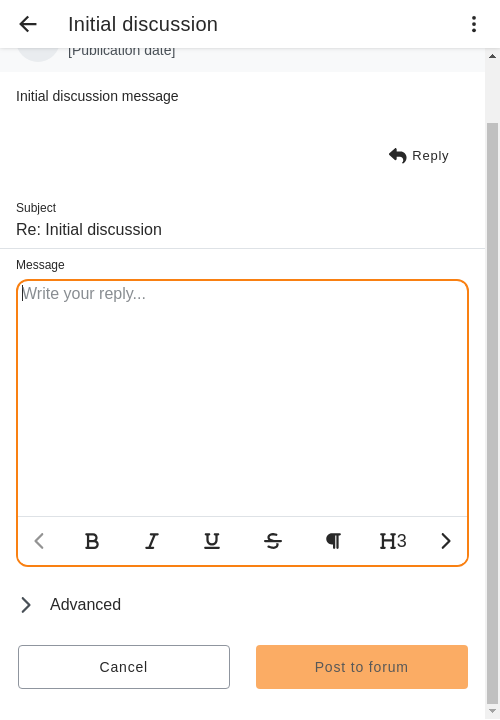
Task: Click the user avatar thumbnail
Action: click(x=38, y=54)
